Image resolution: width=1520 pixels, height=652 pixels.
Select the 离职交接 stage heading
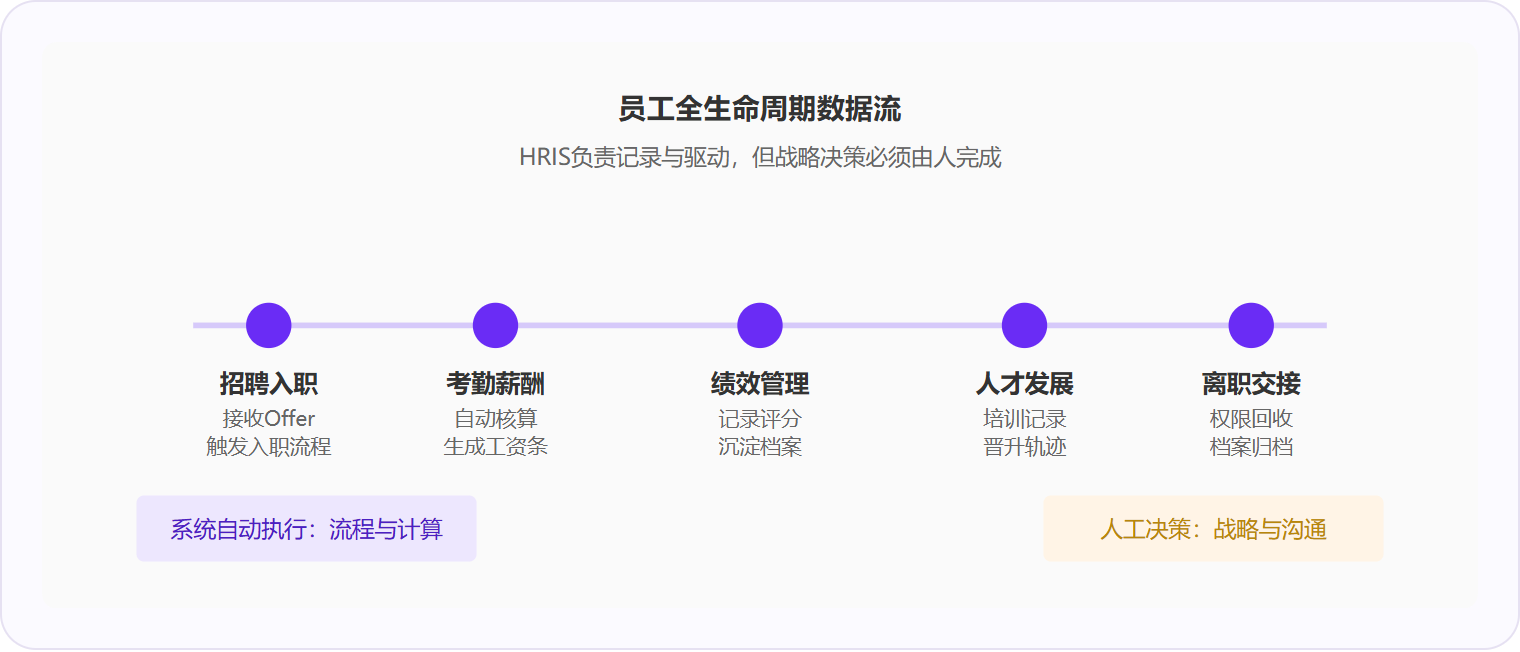[x=1251, y=383]
